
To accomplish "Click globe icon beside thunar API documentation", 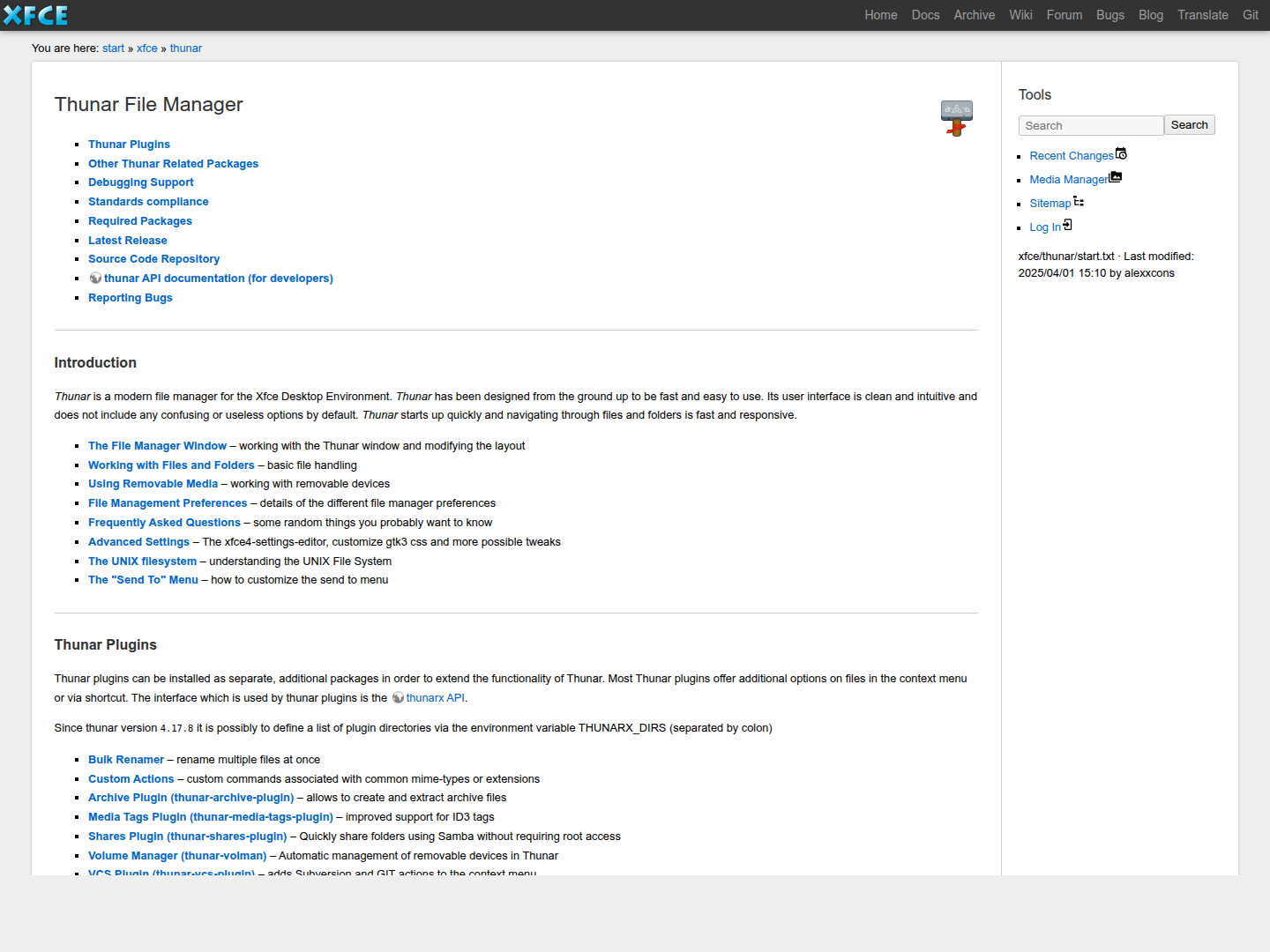I will click(95, 278).
